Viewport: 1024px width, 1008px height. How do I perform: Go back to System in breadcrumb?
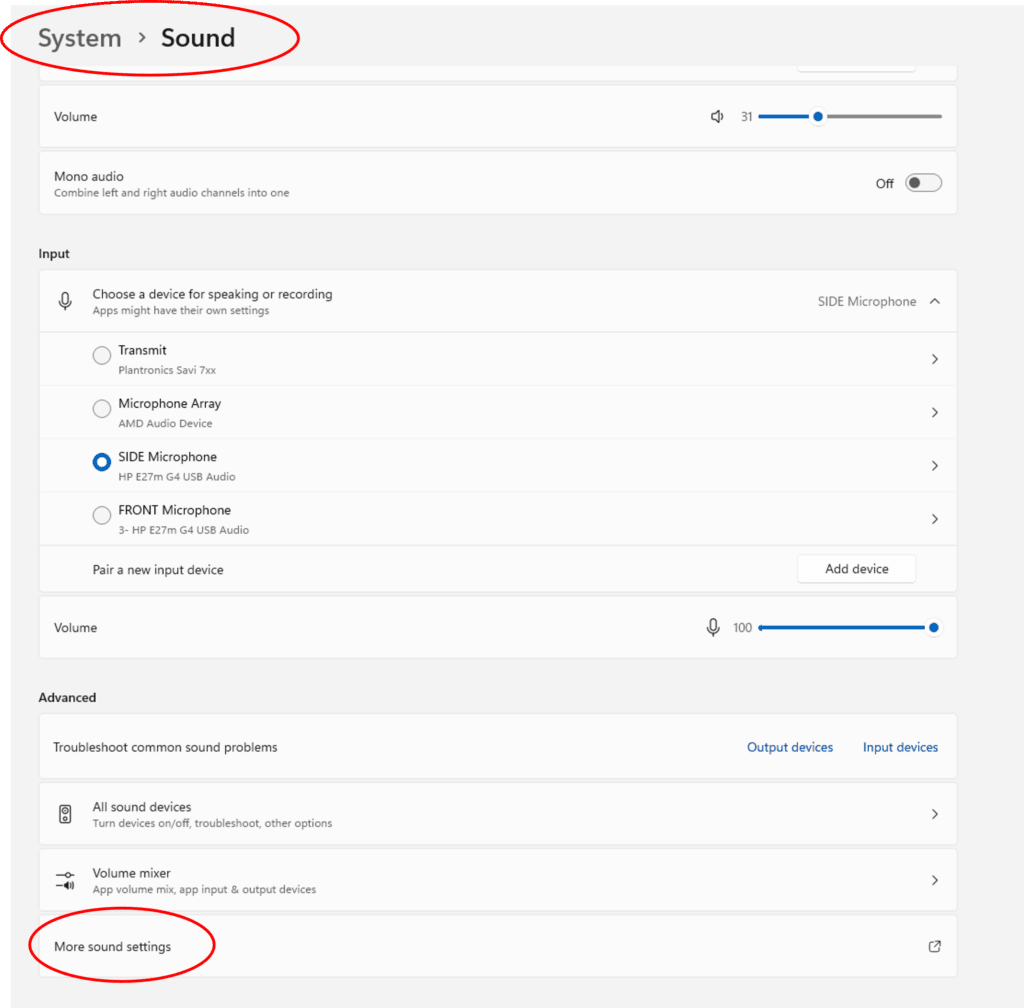79,38
